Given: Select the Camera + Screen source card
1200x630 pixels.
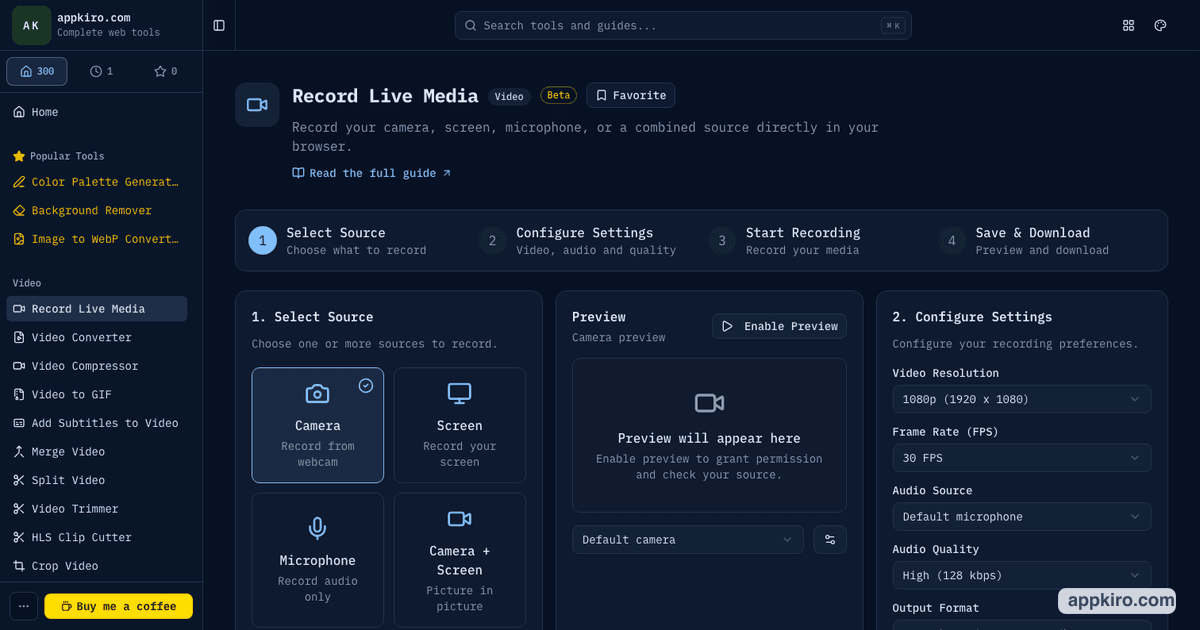Looking at the screenshot, I should coord(459,559).
